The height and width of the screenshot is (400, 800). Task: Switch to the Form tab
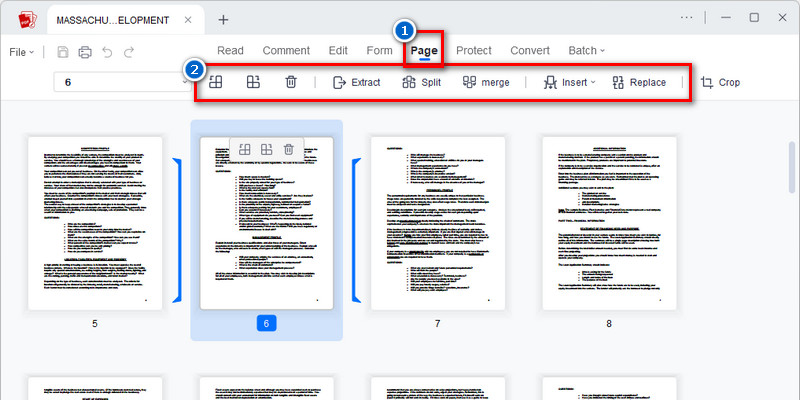pos(380,51)
